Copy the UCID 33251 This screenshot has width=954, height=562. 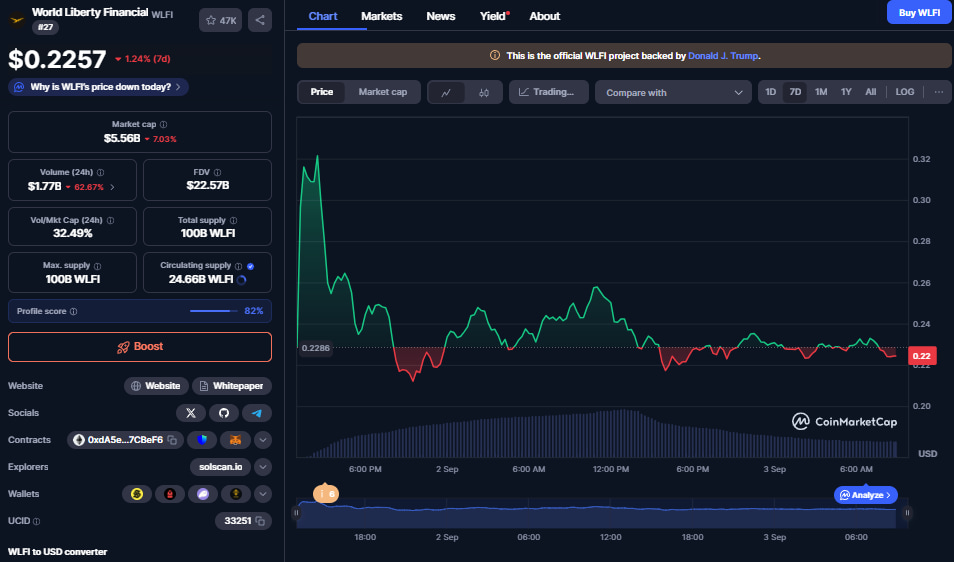(x=260, y=521)
